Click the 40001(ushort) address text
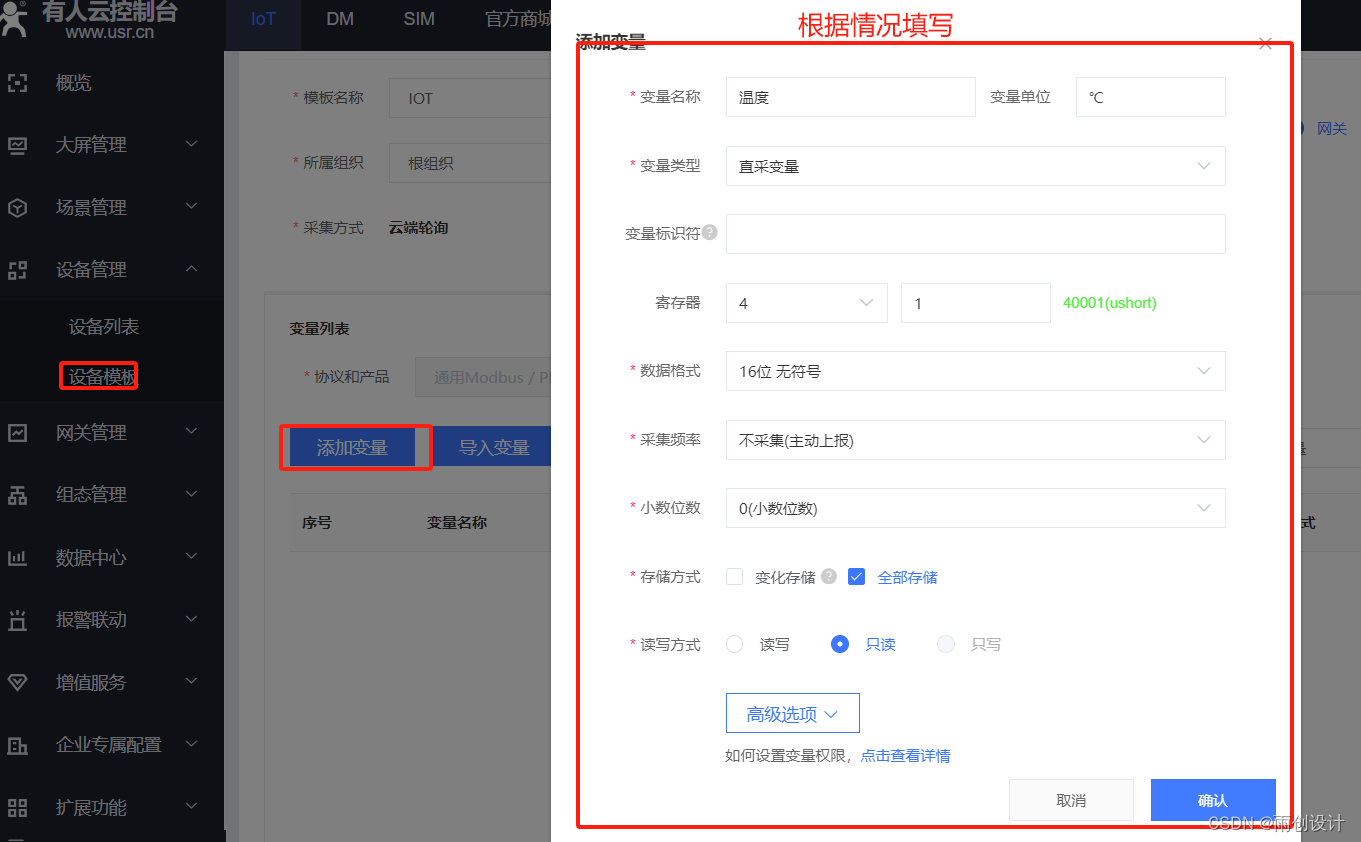This screenshot has height=842, width=1361. pyautogui.click(x=1109, y=303)
